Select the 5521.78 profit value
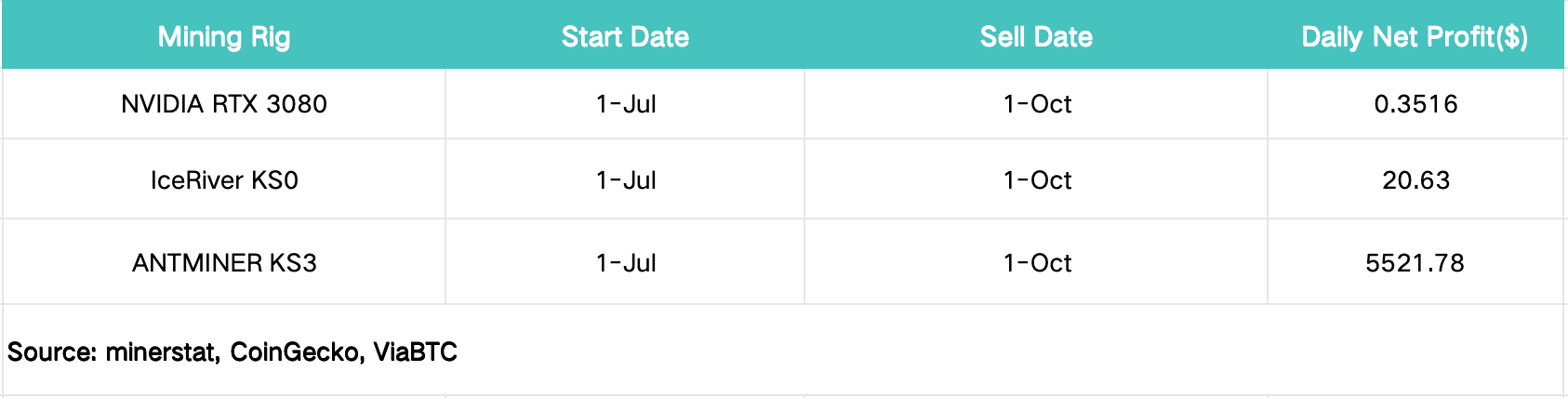 coord(1415,263)
